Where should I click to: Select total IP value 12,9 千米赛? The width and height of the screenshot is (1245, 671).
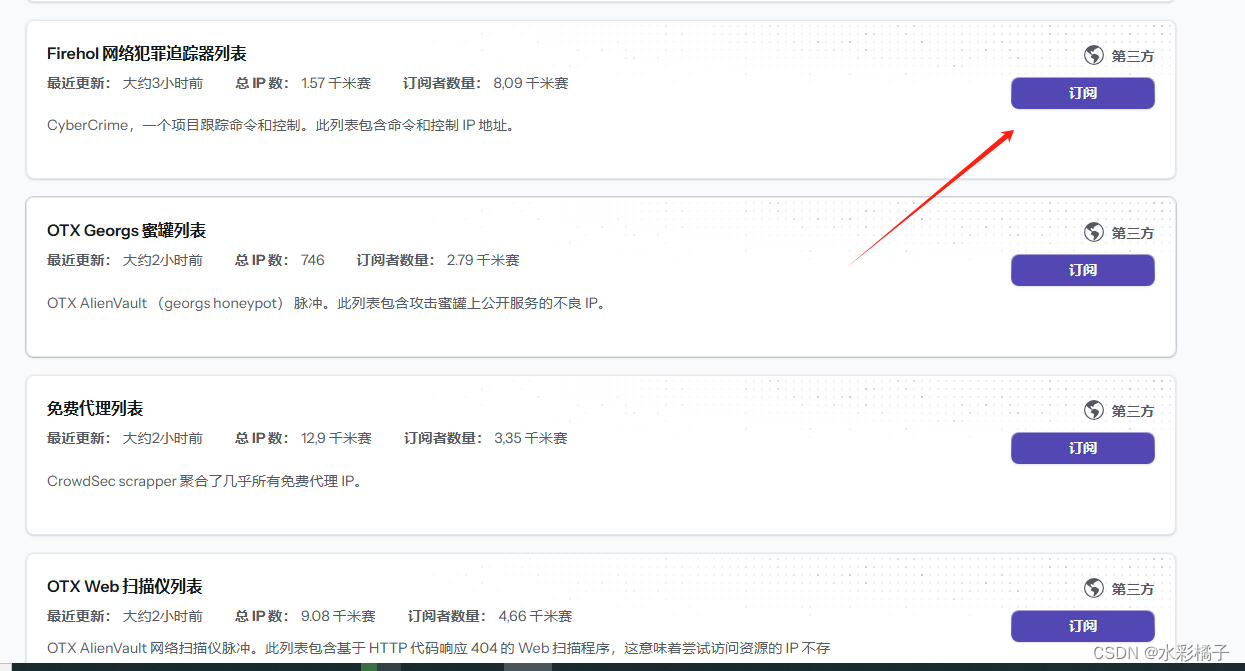(x=336, y=438)
